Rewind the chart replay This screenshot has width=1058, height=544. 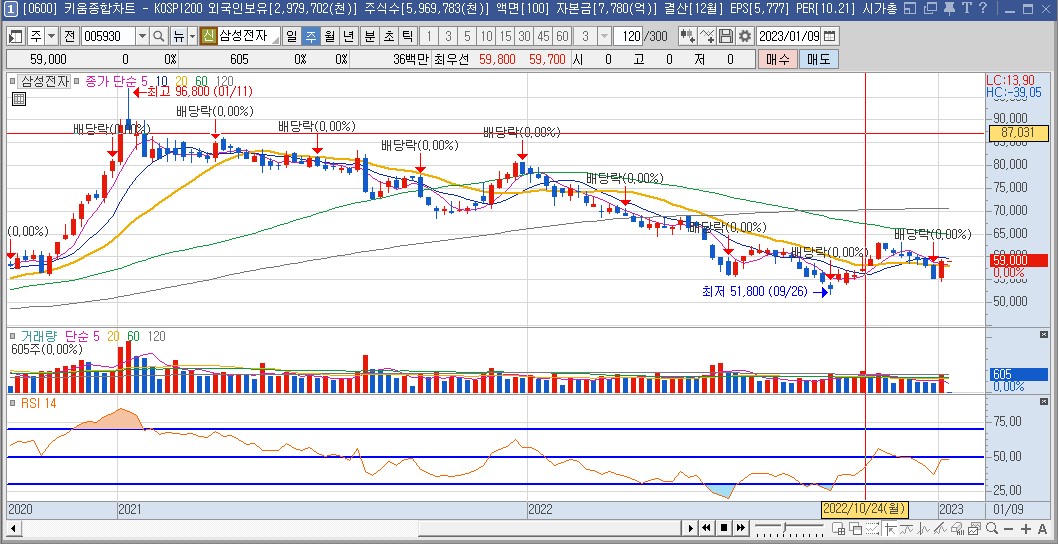click(706, 528)
